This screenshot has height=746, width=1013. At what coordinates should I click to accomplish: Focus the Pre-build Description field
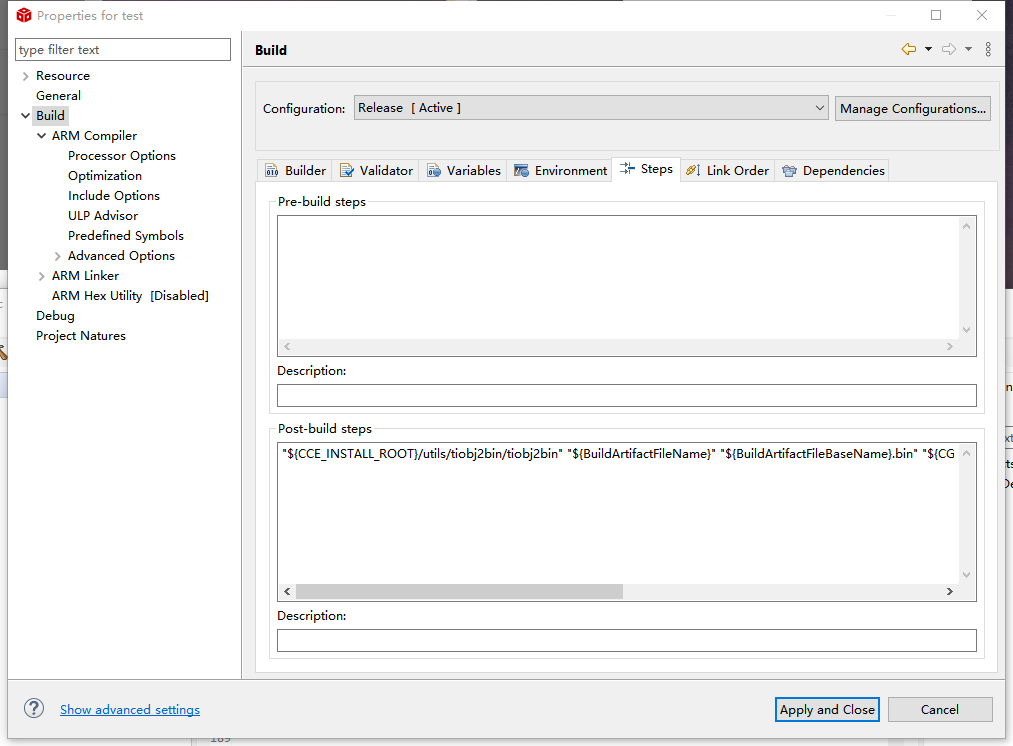(627, 395)
